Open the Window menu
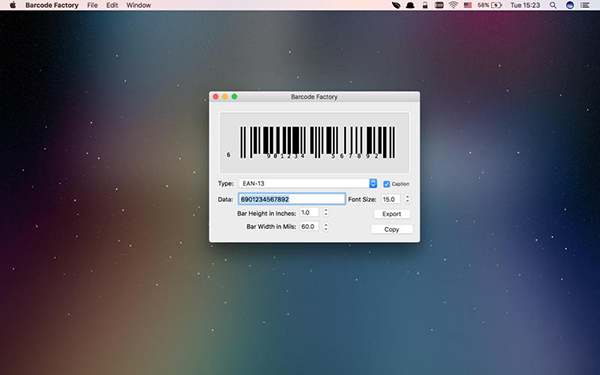Screen dimensions: 600x375 (138, 5)
